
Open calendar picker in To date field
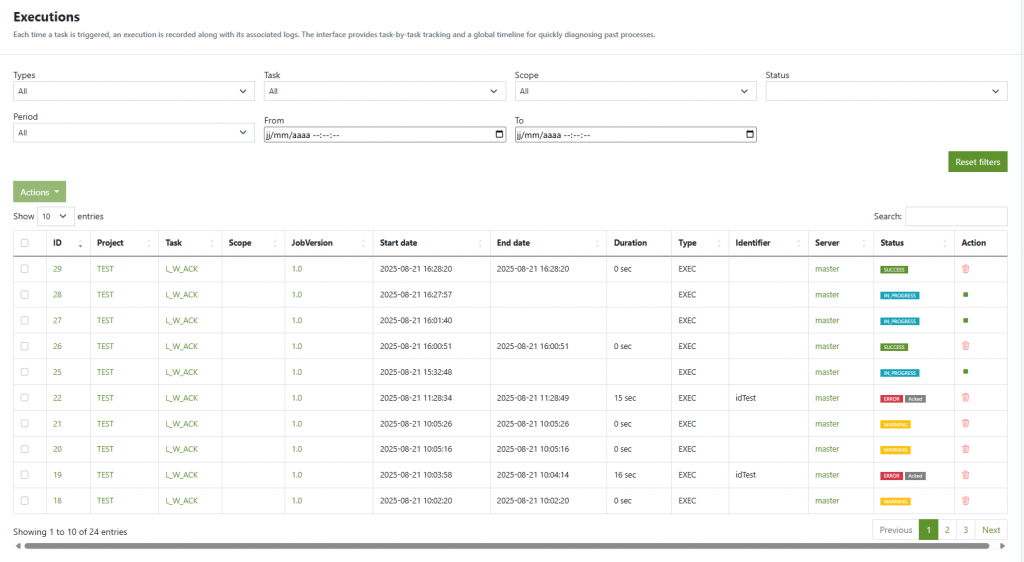750,134
